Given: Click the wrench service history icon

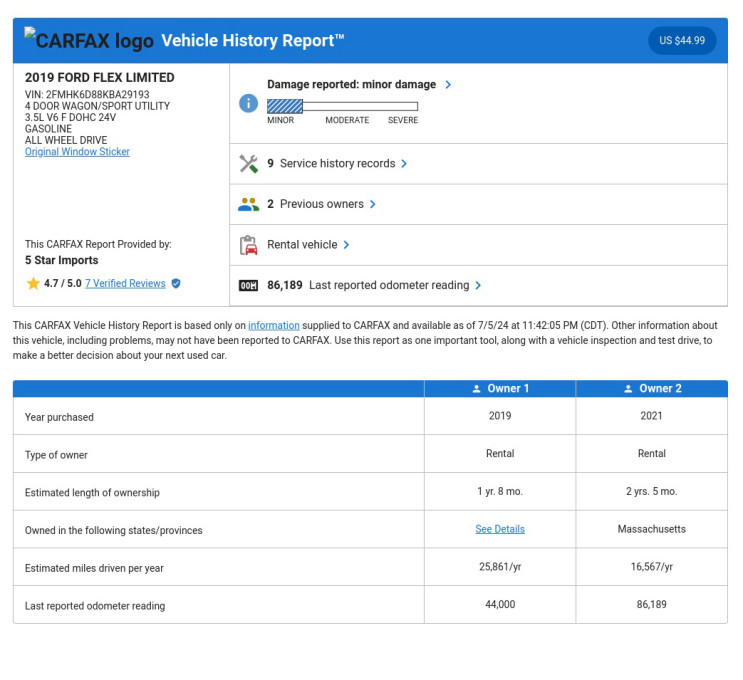Looking at the screenshot, I should click(x=248, y=164).
